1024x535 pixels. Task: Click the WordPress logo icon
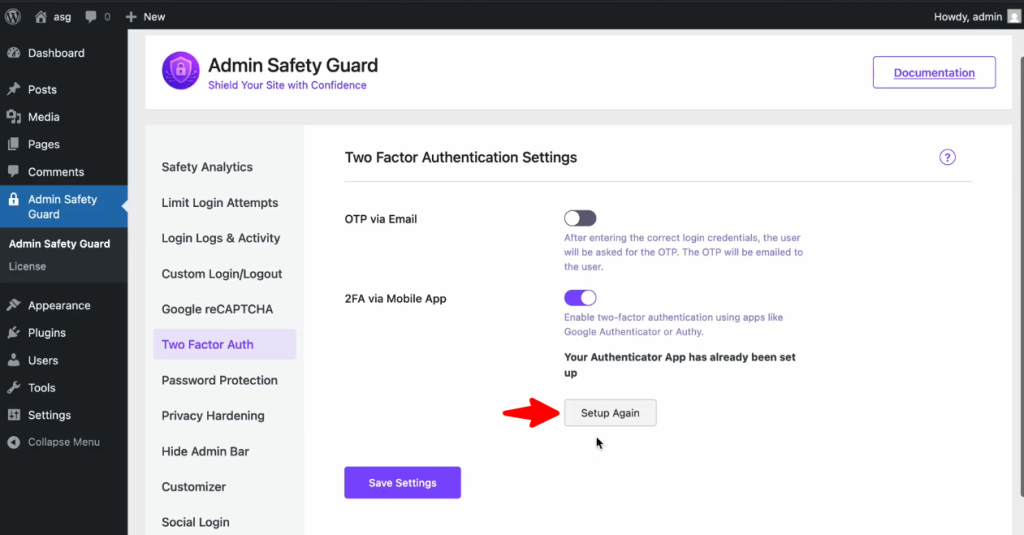click(13, 16)
